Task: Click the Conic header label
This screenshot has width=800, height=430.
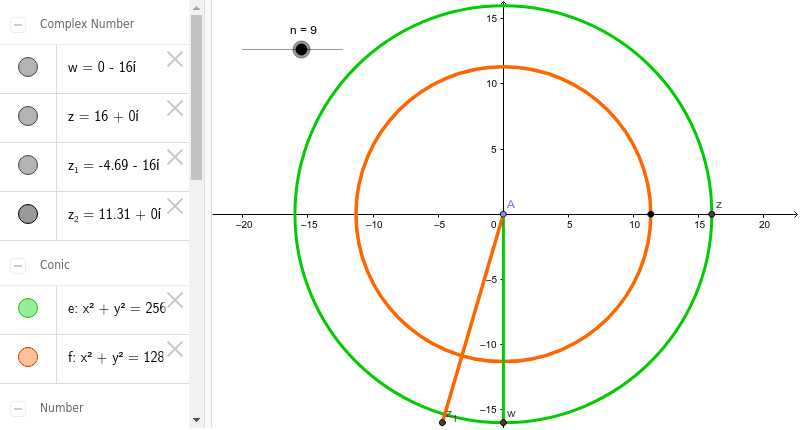Action: pos(55,265)
